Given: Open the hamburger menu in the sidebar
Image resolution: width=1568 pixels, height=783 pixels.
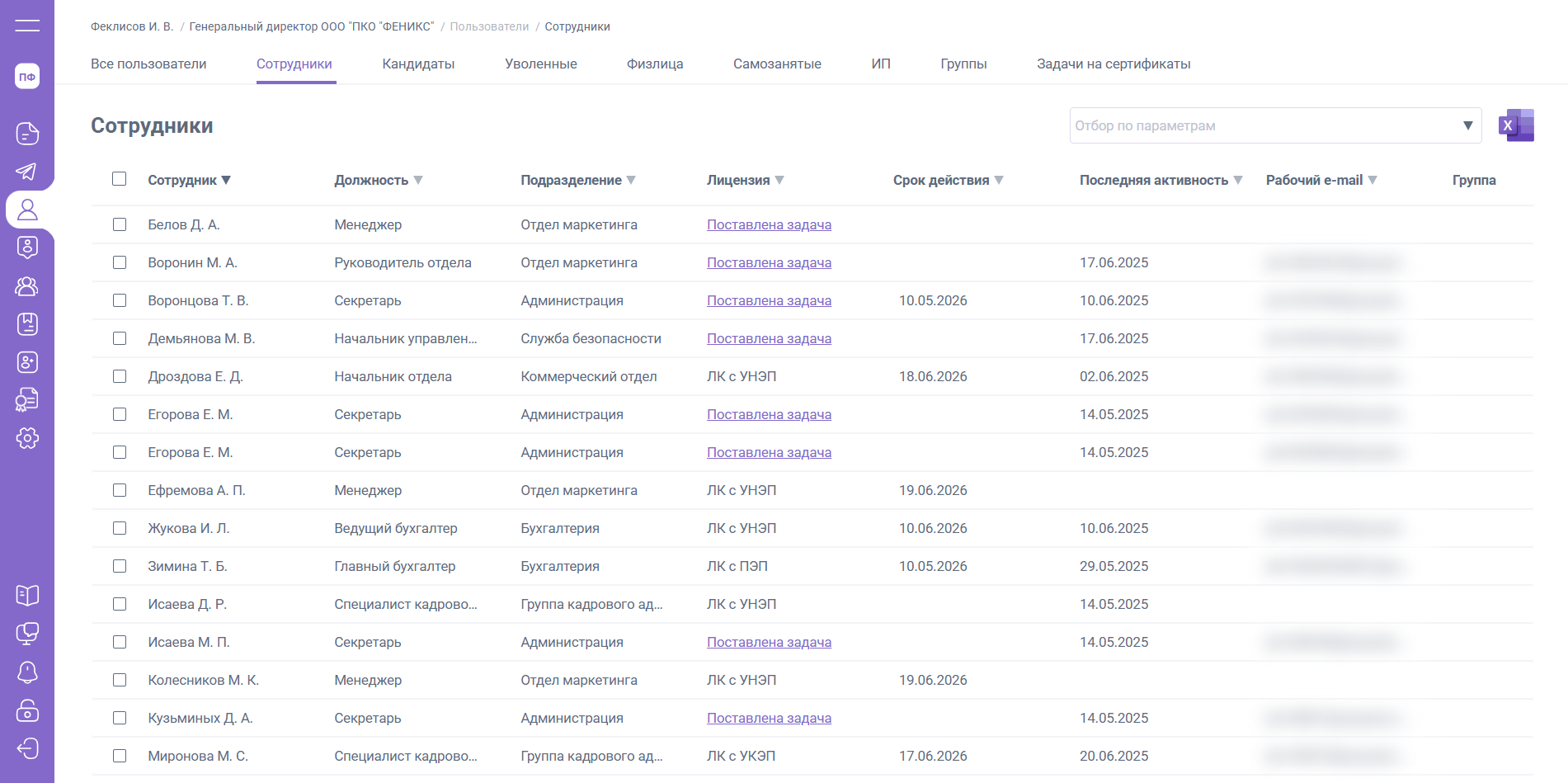Looking at the screenshot, I should coord(27,26).
